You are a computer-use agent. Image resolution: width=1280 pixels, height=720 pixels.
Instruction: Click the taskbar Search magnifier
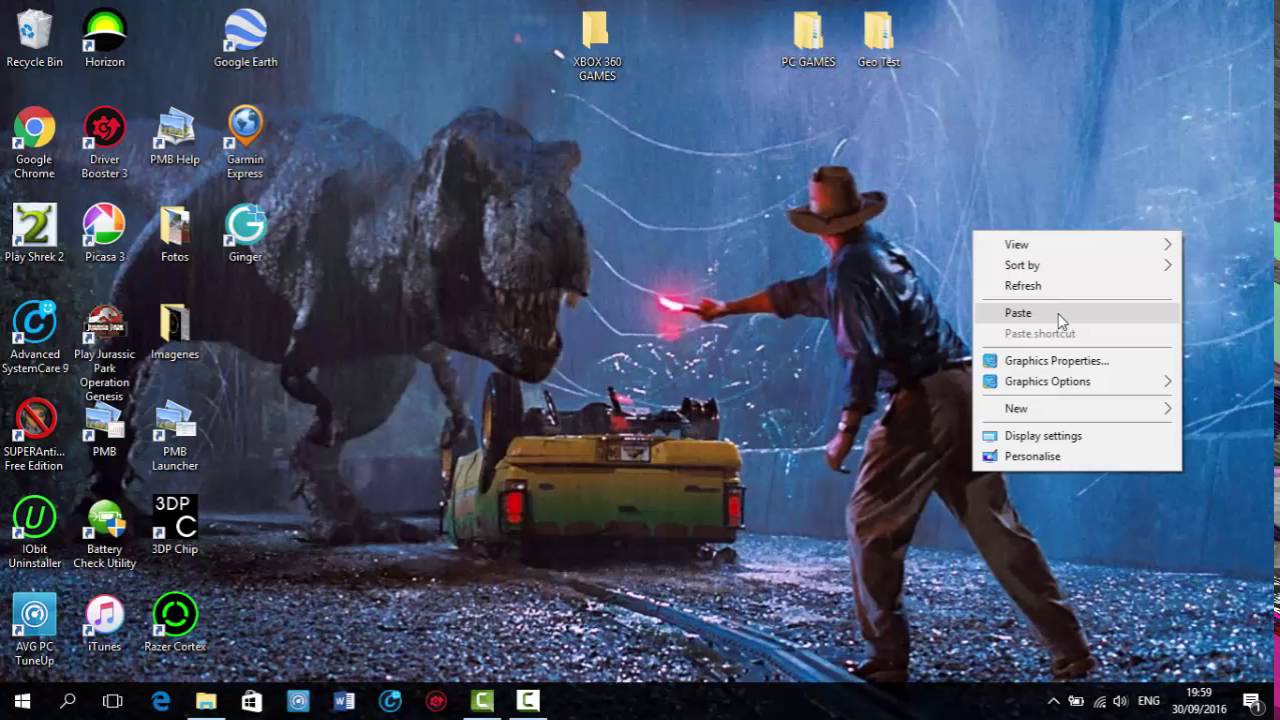tap(68, 701)
